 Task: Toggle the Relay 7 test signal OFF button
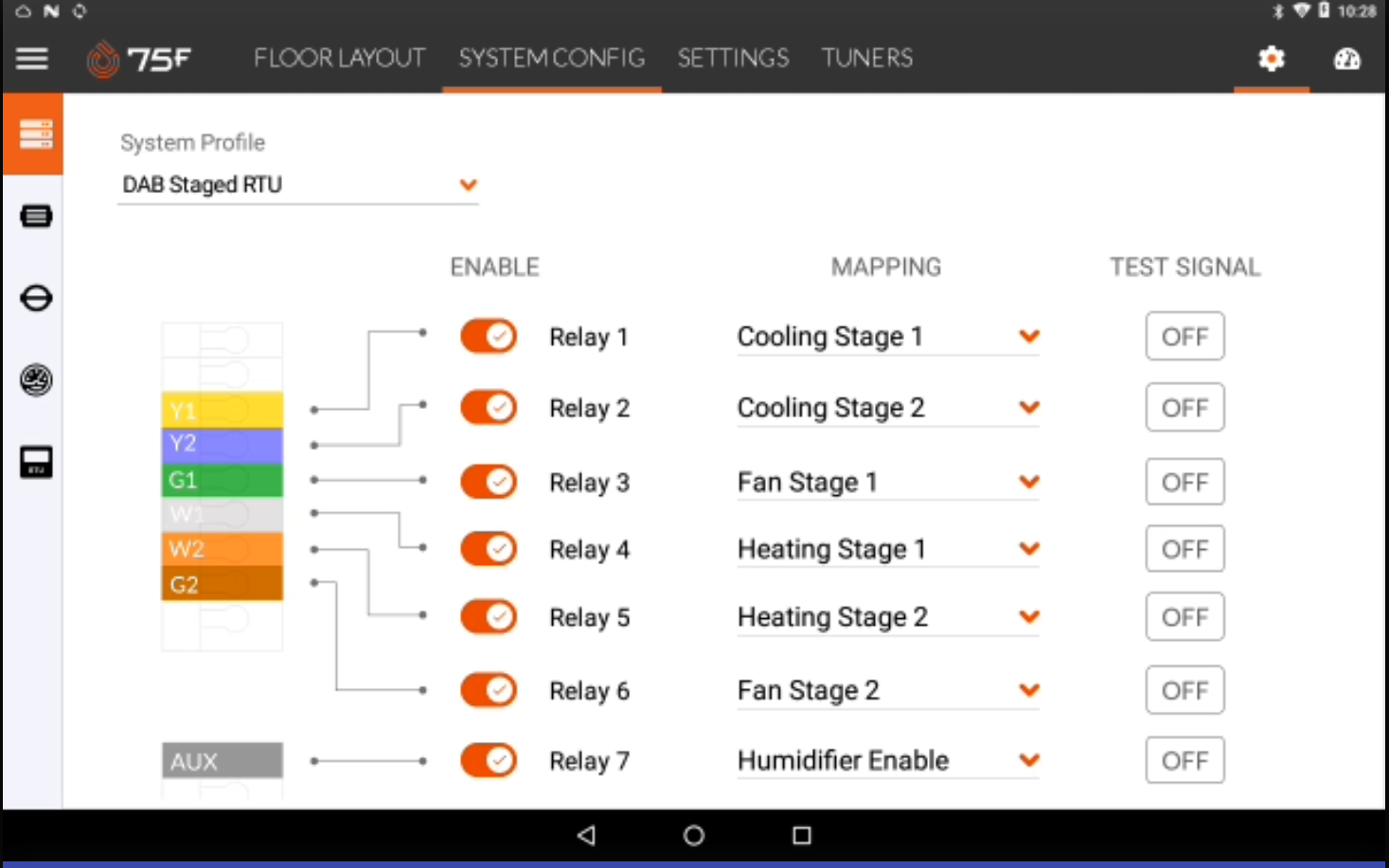click(x=1184, y=760)
